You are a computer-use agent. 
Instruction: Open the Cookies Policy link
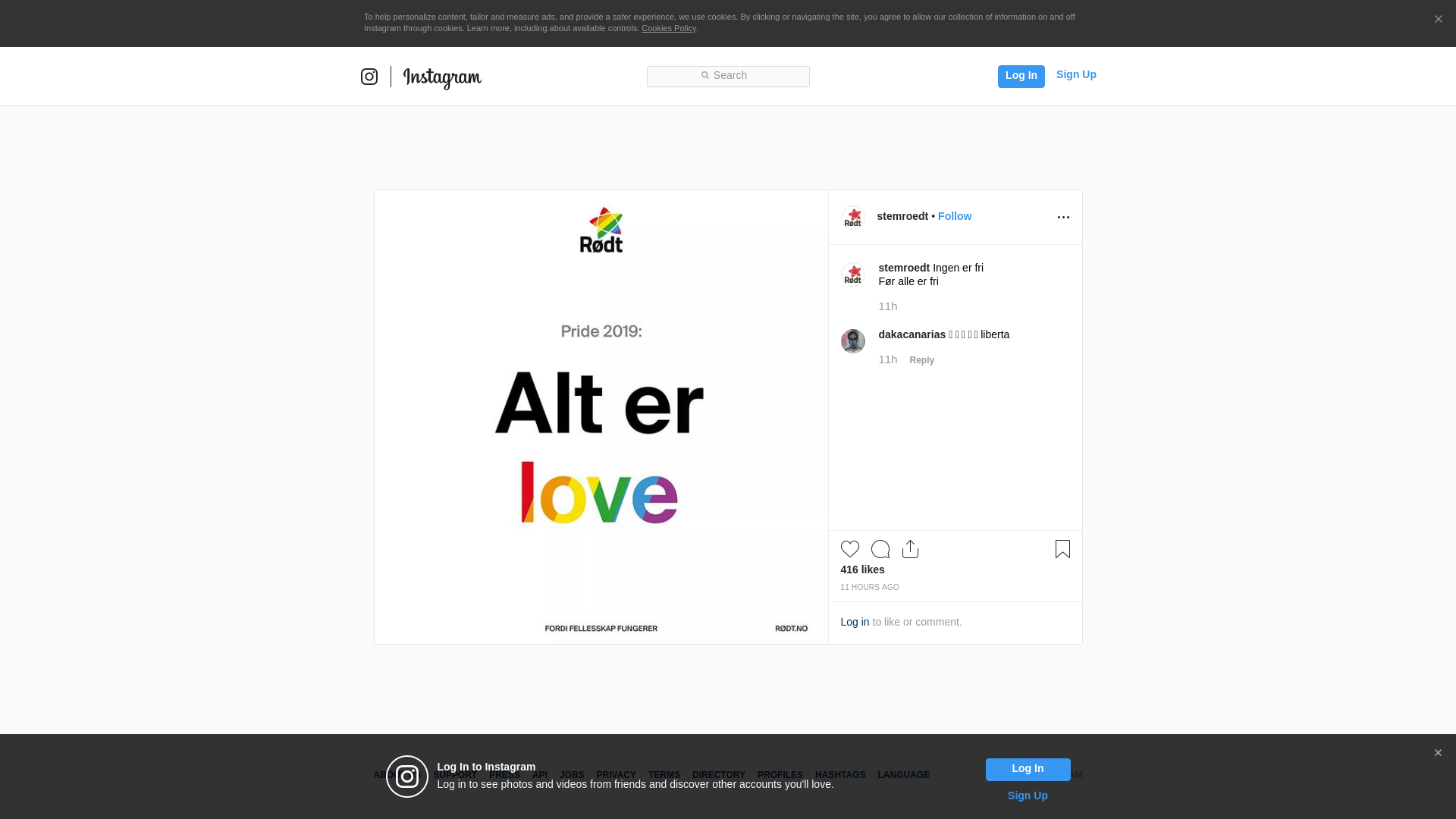coord(668,28)
